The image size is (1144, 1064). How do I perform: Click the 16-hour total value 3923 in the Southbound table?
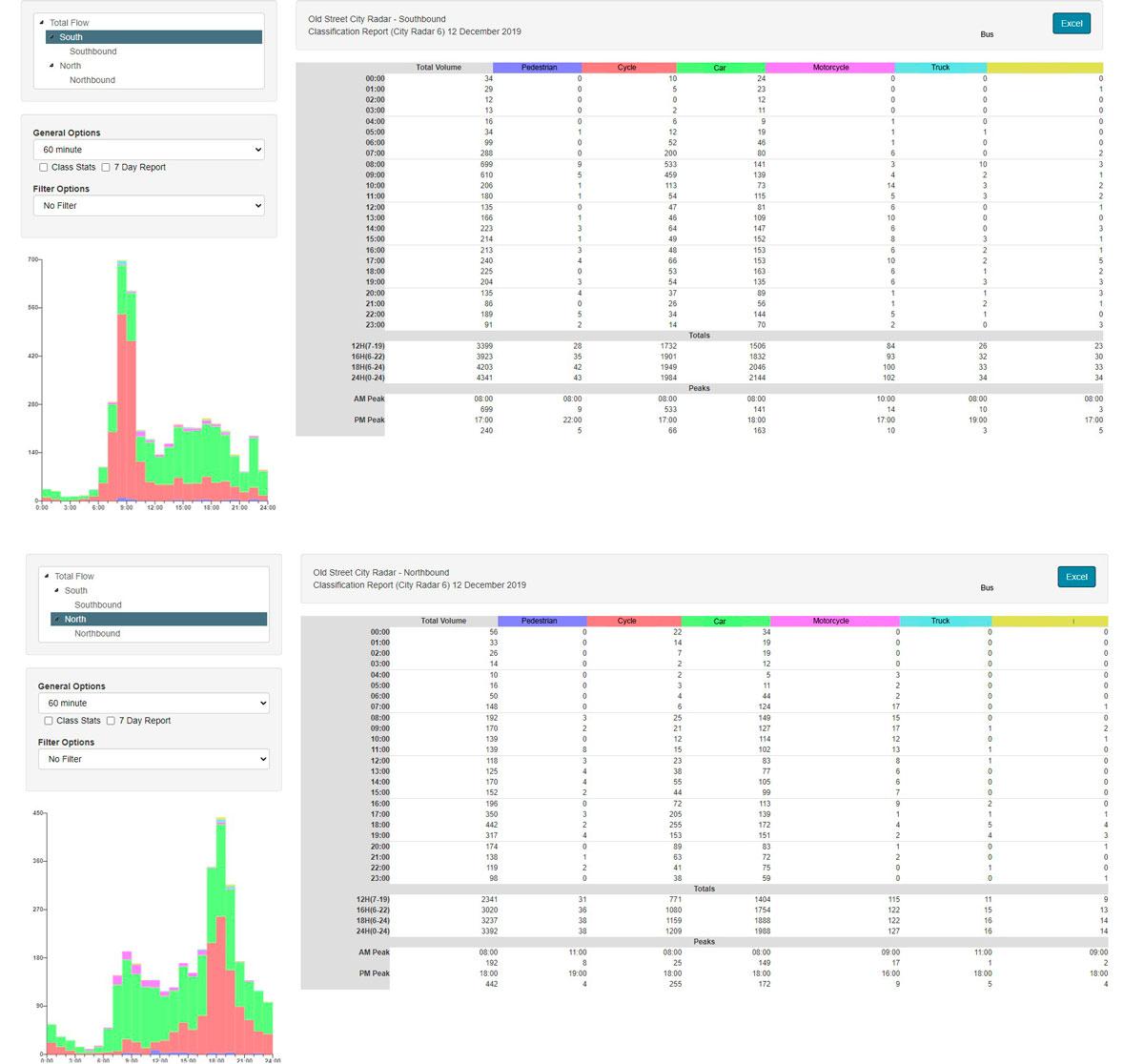[x=484, y=357]
